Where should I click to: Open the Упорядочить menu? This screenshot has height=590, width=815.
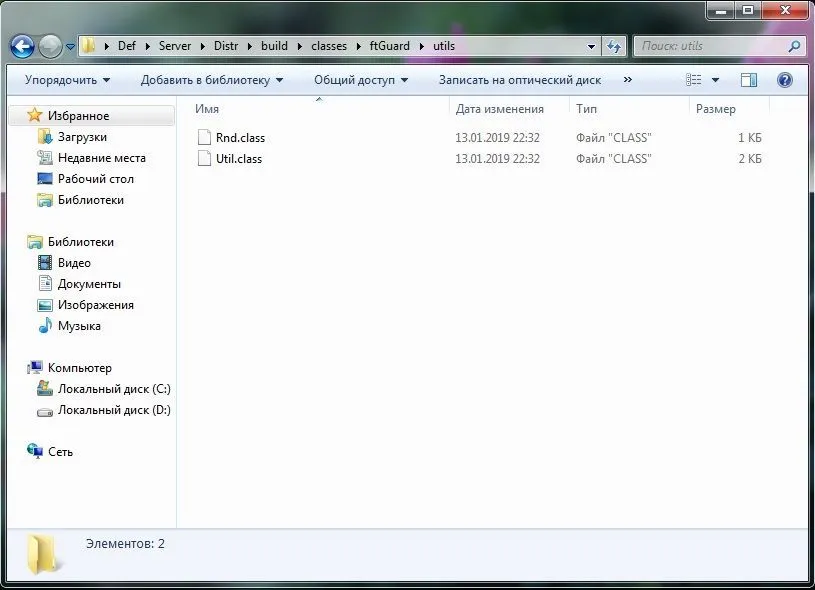(x=67, y=80)
